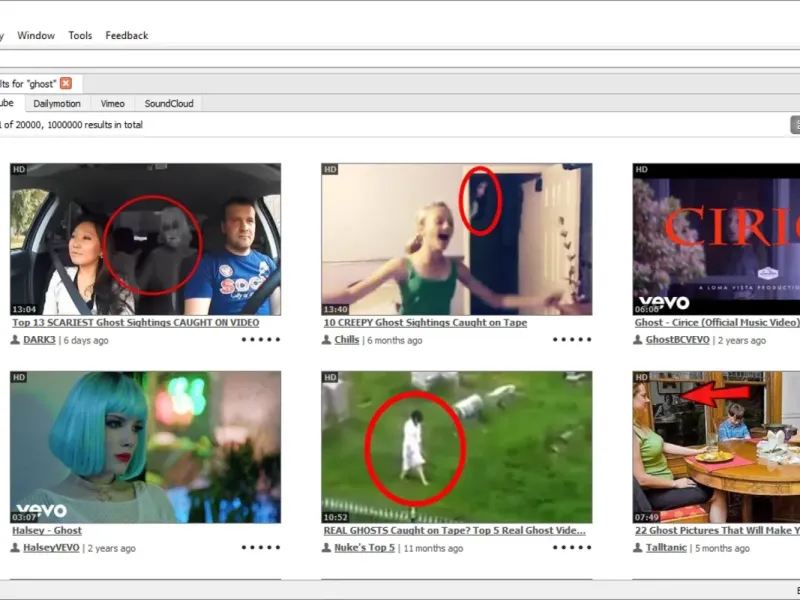800x600 pixels.
Task: Click the "11 months ago" upload date
Action: tap(433, 548)
